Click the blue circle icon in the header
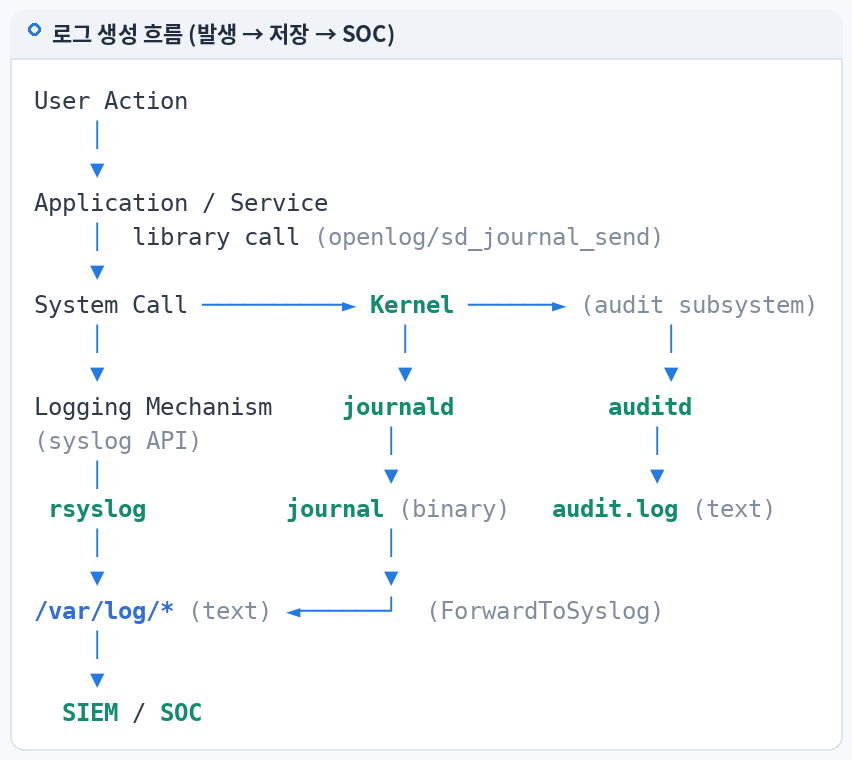 [34, 30]
